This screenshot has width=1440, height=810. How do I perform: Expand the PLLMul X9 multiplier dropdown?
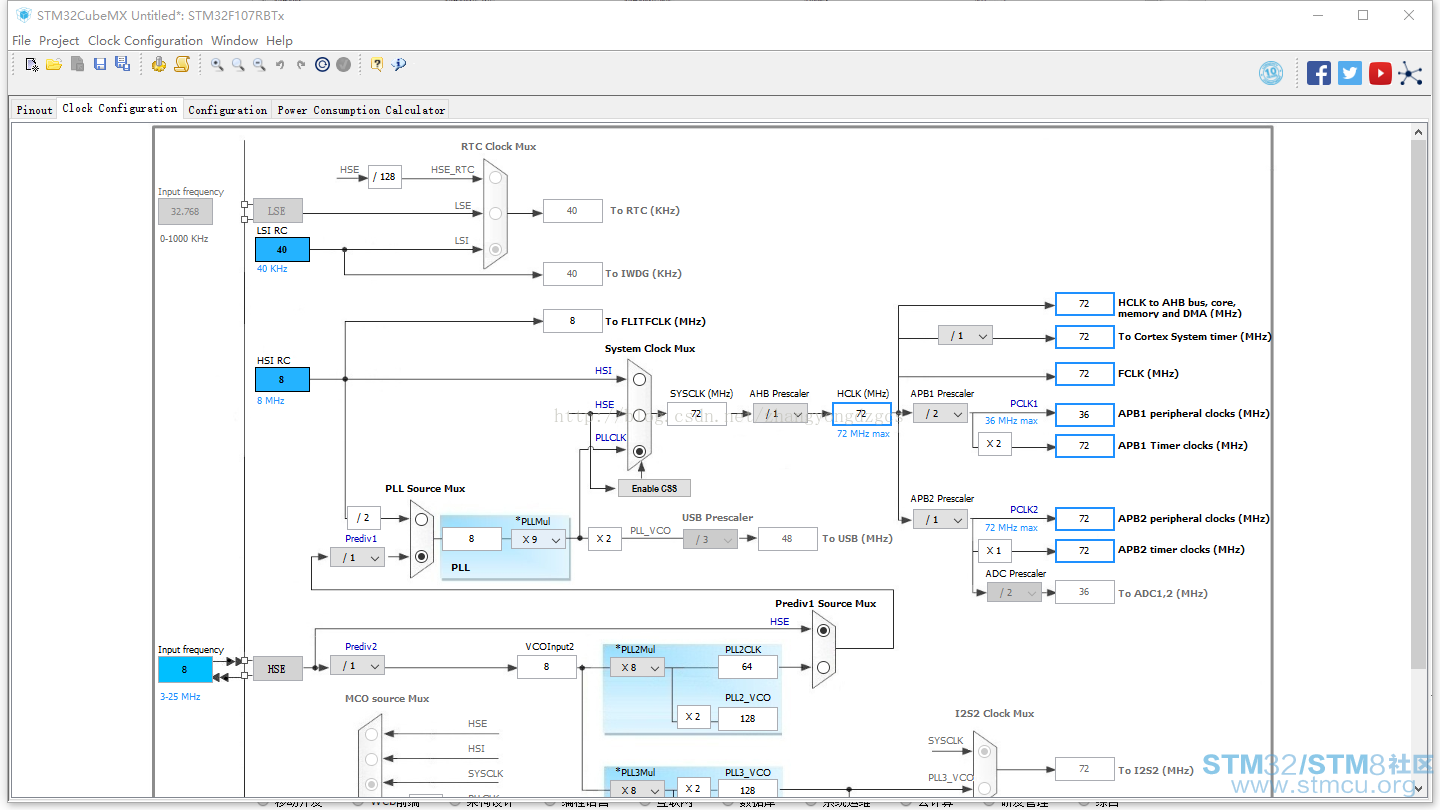coord(538,539)
